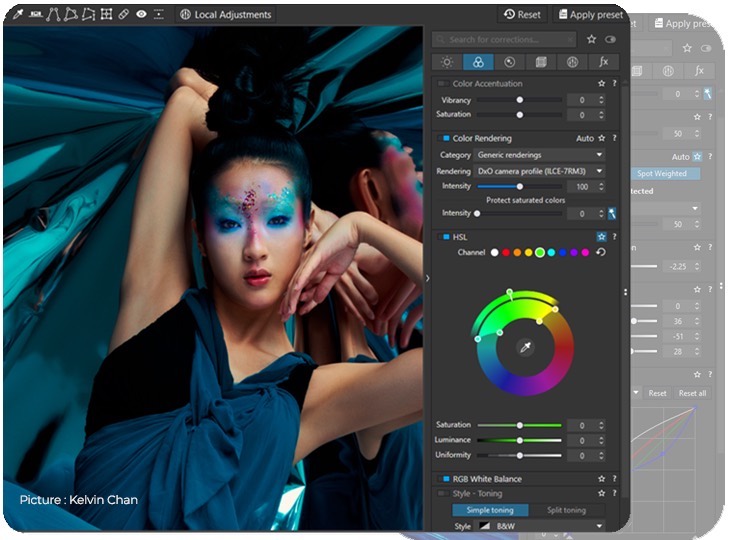This screenshot has width=733, height=540.
Task: Click the Color Rendering Intensity slider handle
Action: (x=519, y=186)
